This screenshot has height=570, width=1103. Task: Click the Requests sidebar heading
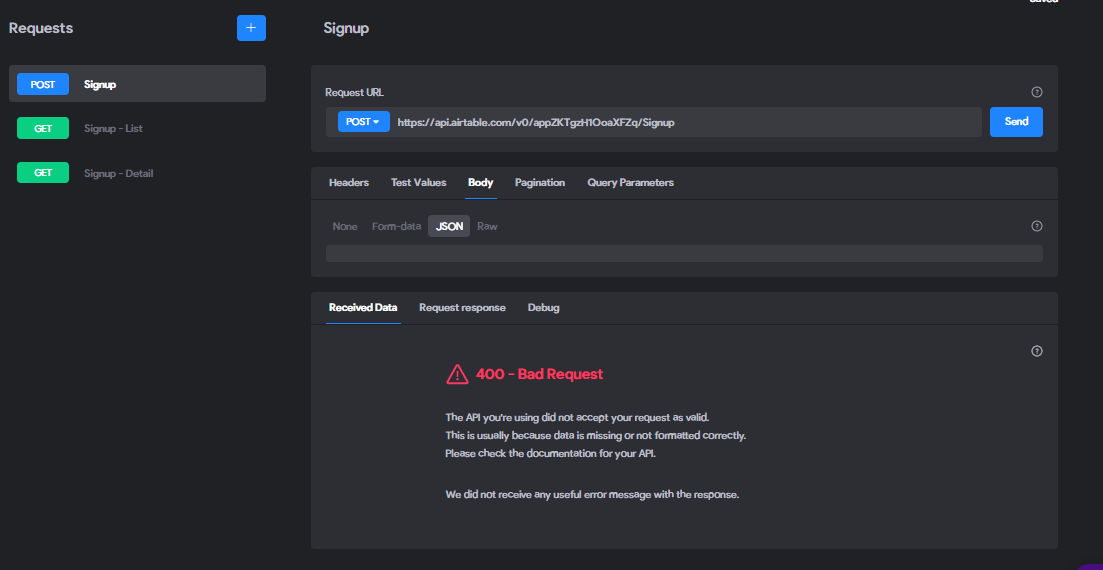(x=41, y=28)
